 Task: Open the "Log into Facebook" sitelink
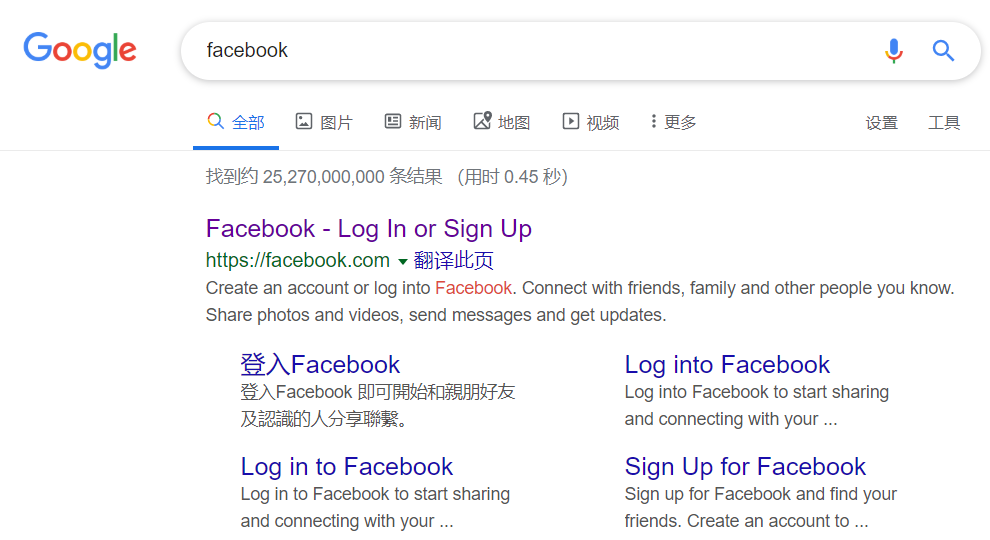click(727, 364)
